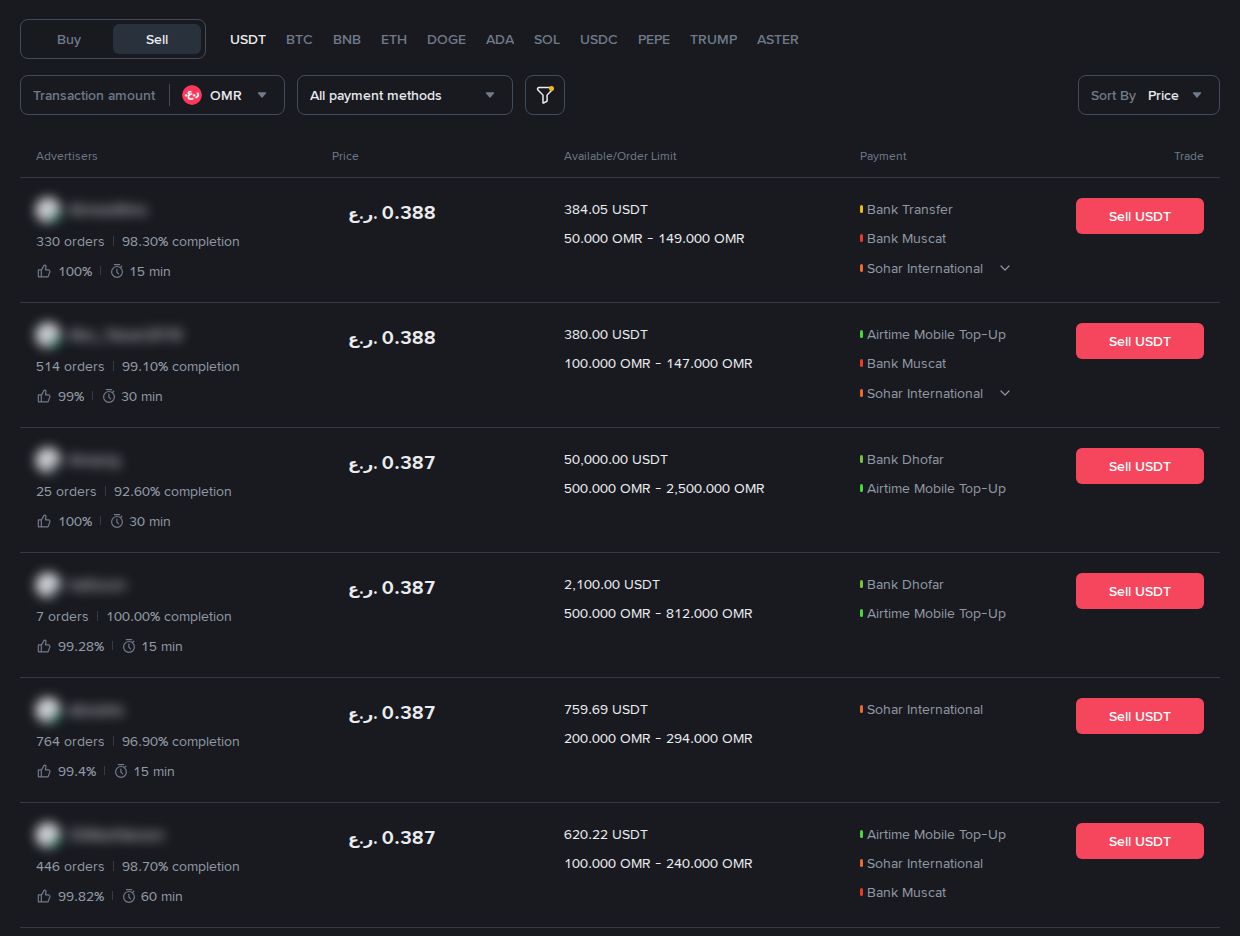Viewport: 1240px width, 936px height.
Task: Select the ASTER tab
Action: [778, 39]
